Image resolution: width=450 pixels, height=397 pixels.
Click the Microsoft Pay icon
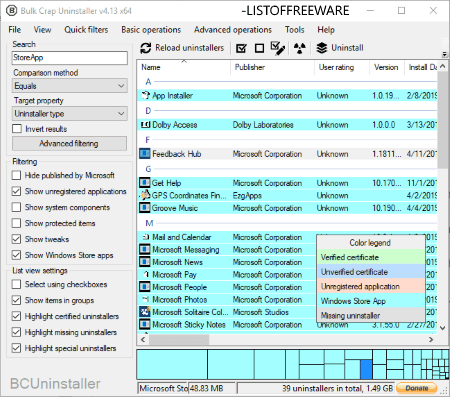(146, 274)
